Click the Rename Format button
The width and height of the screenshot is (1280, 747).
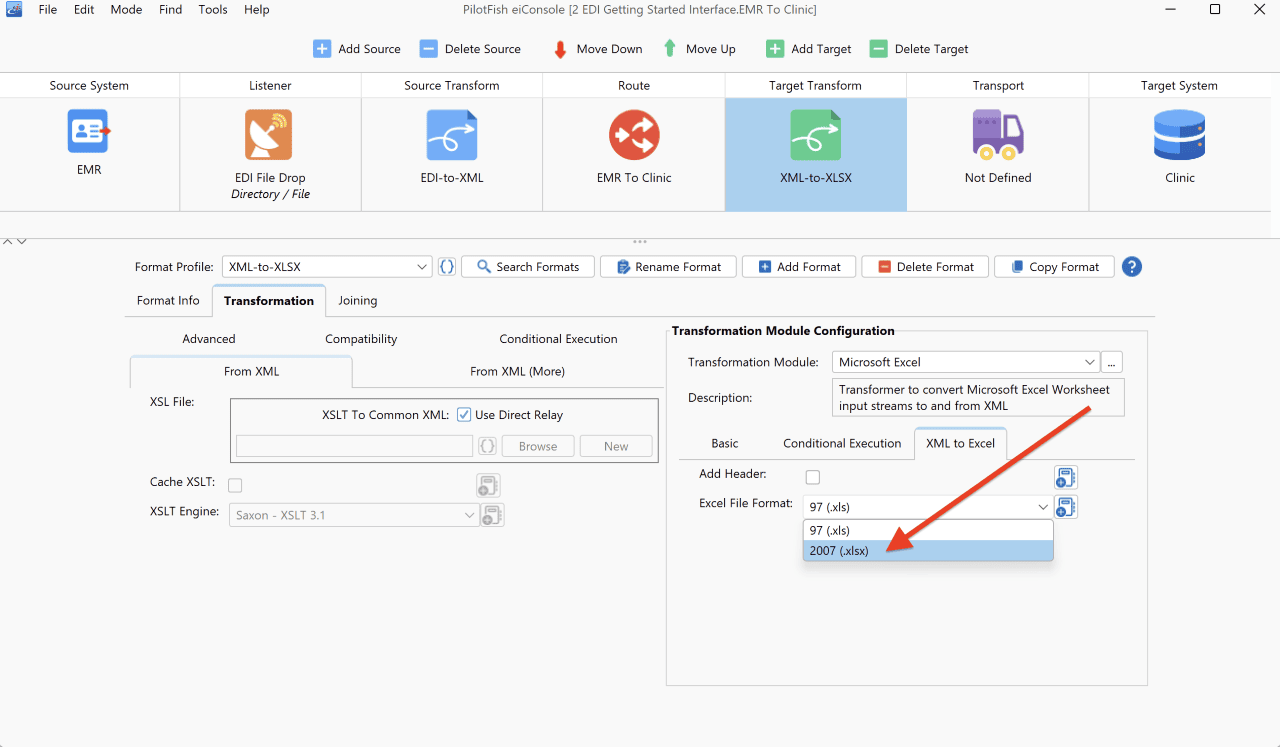[669, 267]
